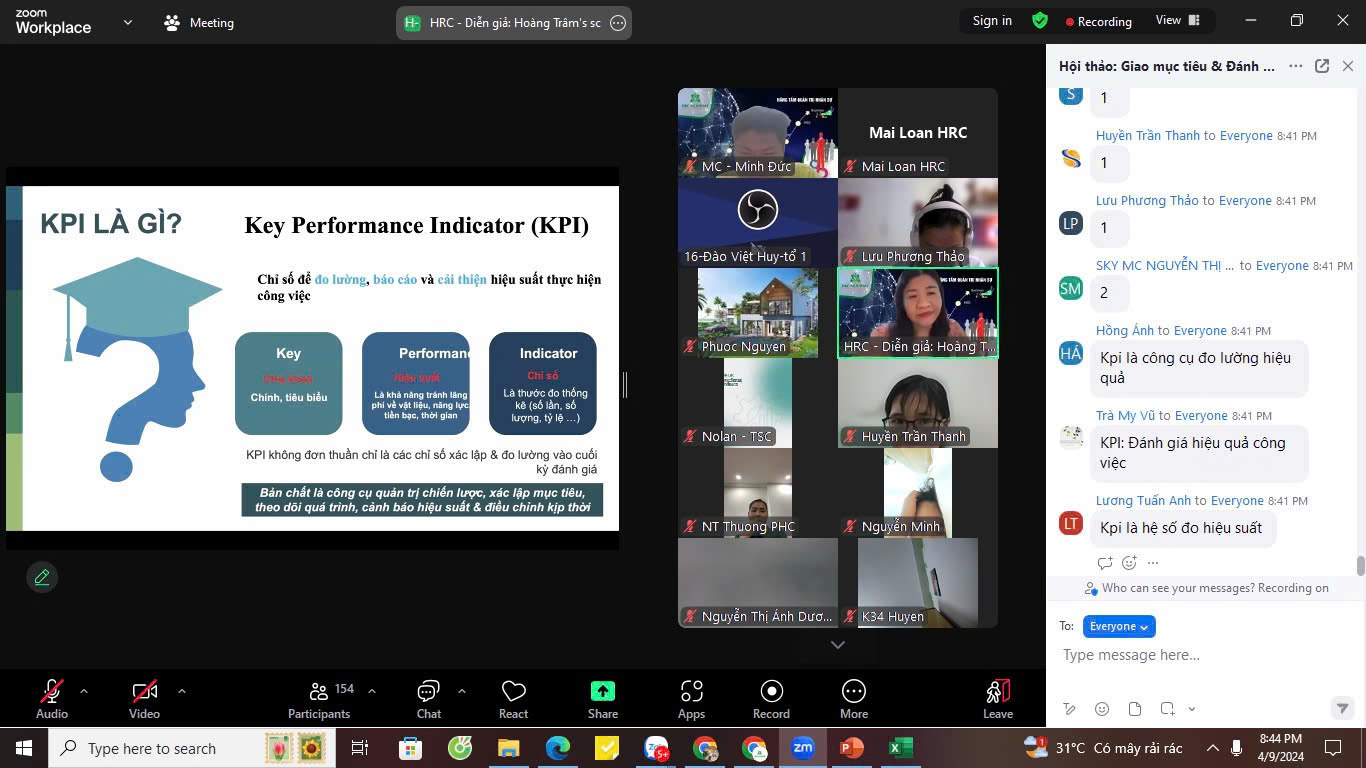Click the green Share screen button
Screen dimensions: 1366x768
603,698
